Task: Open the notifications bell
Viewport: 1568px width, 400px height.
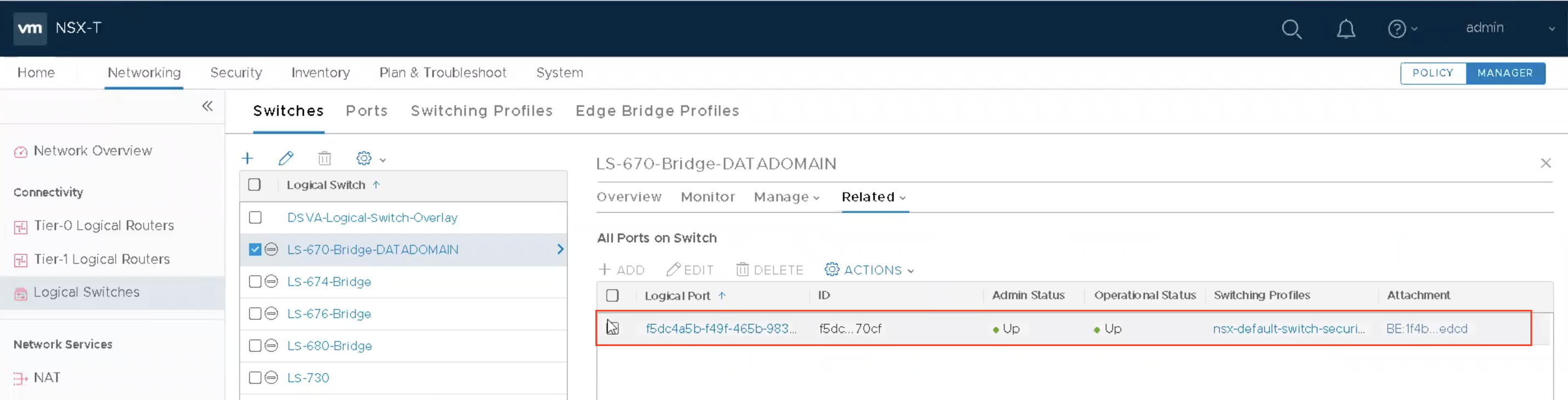Action: point(1345,28)
